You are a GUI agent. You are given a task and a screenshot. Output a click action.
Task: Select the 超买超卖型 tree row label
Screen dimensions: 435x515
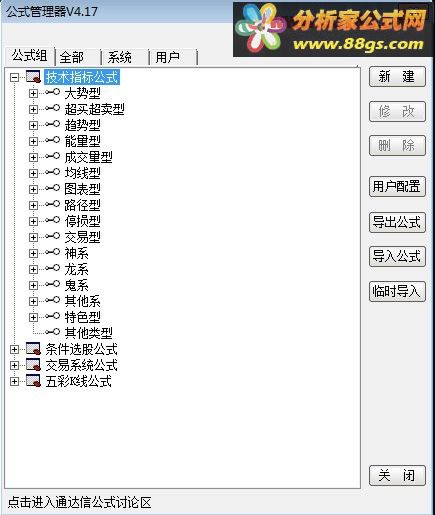click(x=95, y=109)
